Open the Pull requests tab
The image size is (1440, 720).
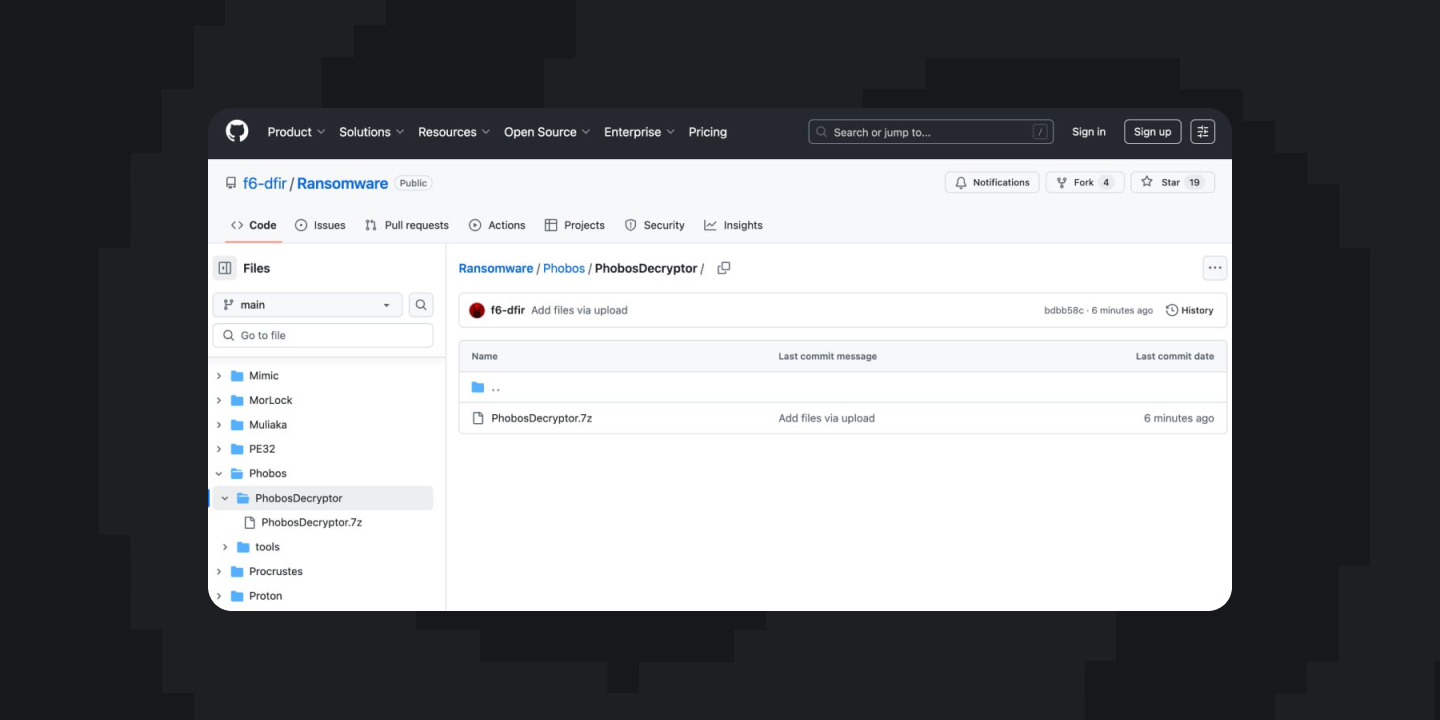point(406,225)
